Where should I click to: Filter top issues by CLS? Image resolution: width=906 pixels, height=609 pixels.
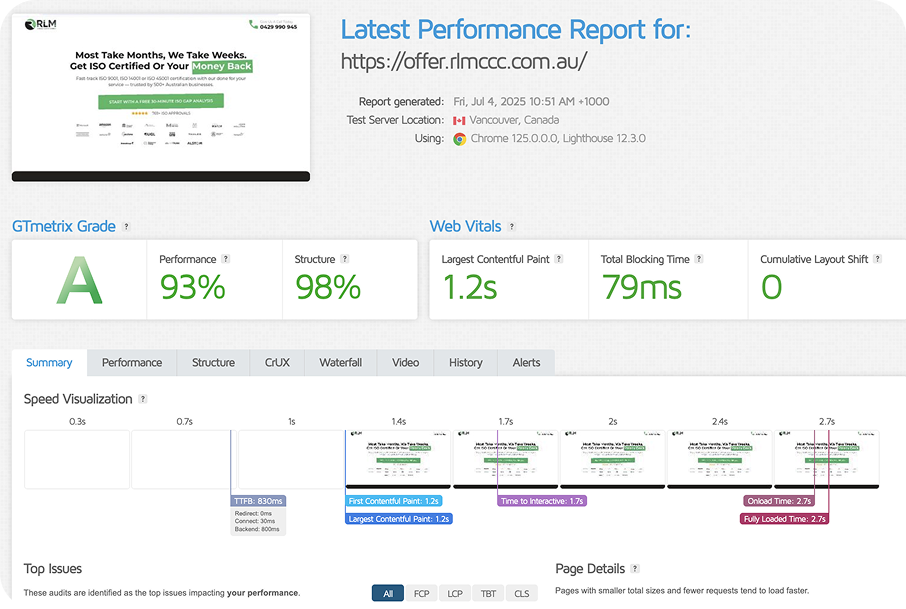click(x=521, y=593)
